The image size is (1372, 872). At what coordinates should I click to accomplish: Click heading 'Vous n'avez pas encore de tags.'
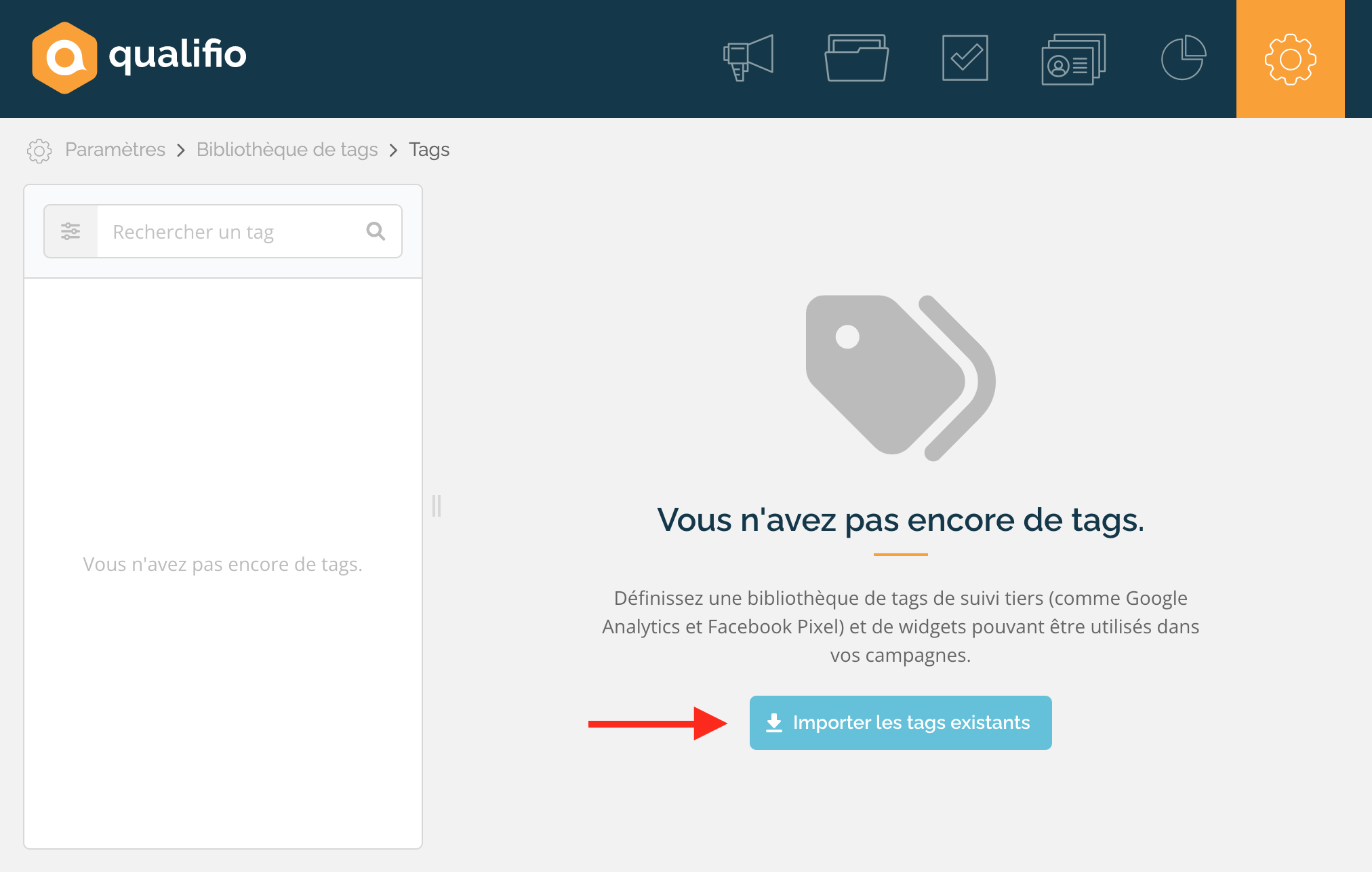(x=900, y=520)
